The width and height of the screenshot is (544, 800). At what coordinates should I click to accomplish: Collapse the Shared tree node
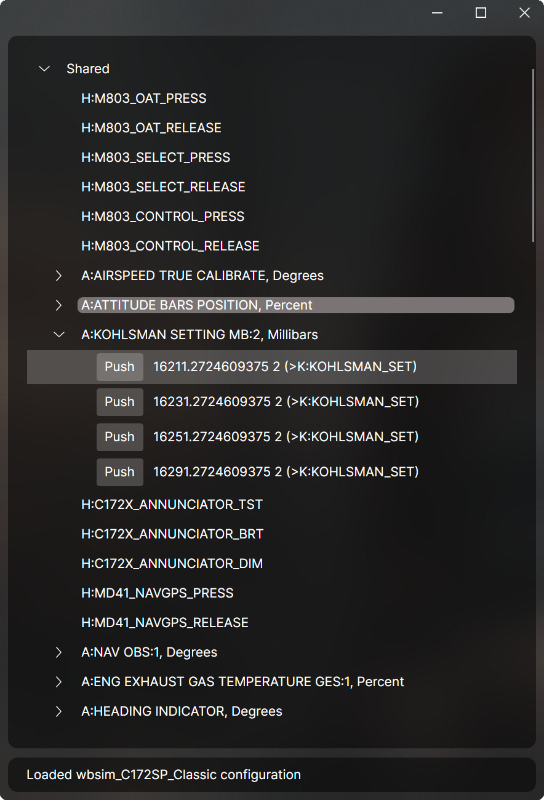44,68
